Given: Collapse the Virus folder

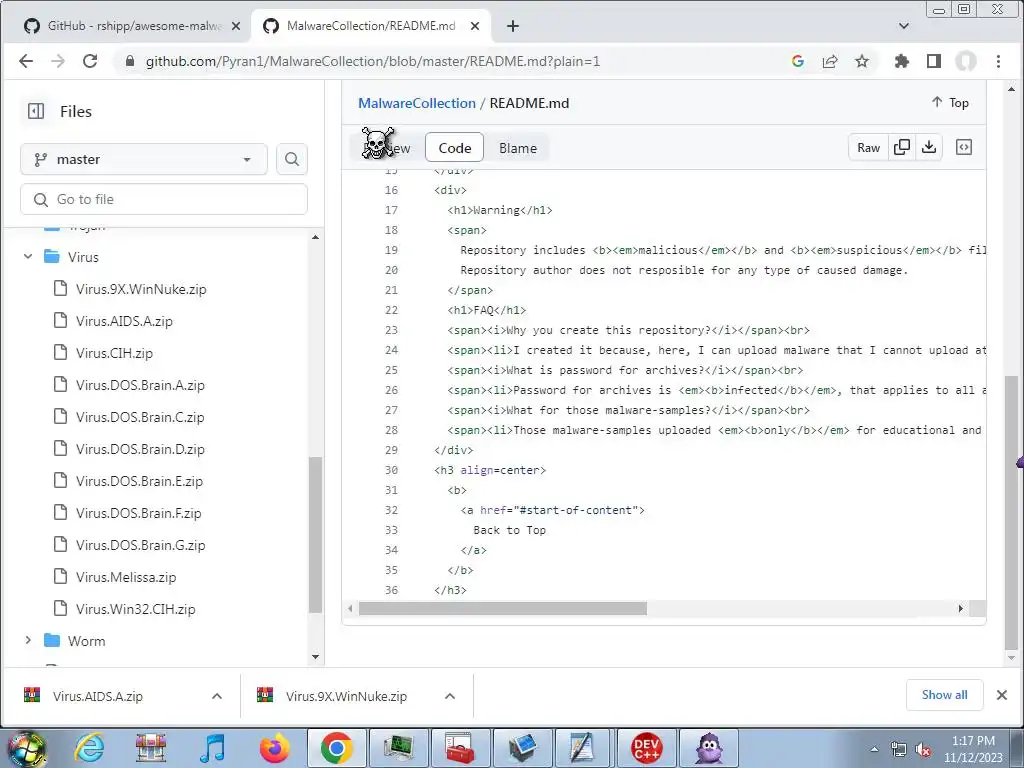Looking at the screenshot, I should [28, 257].
